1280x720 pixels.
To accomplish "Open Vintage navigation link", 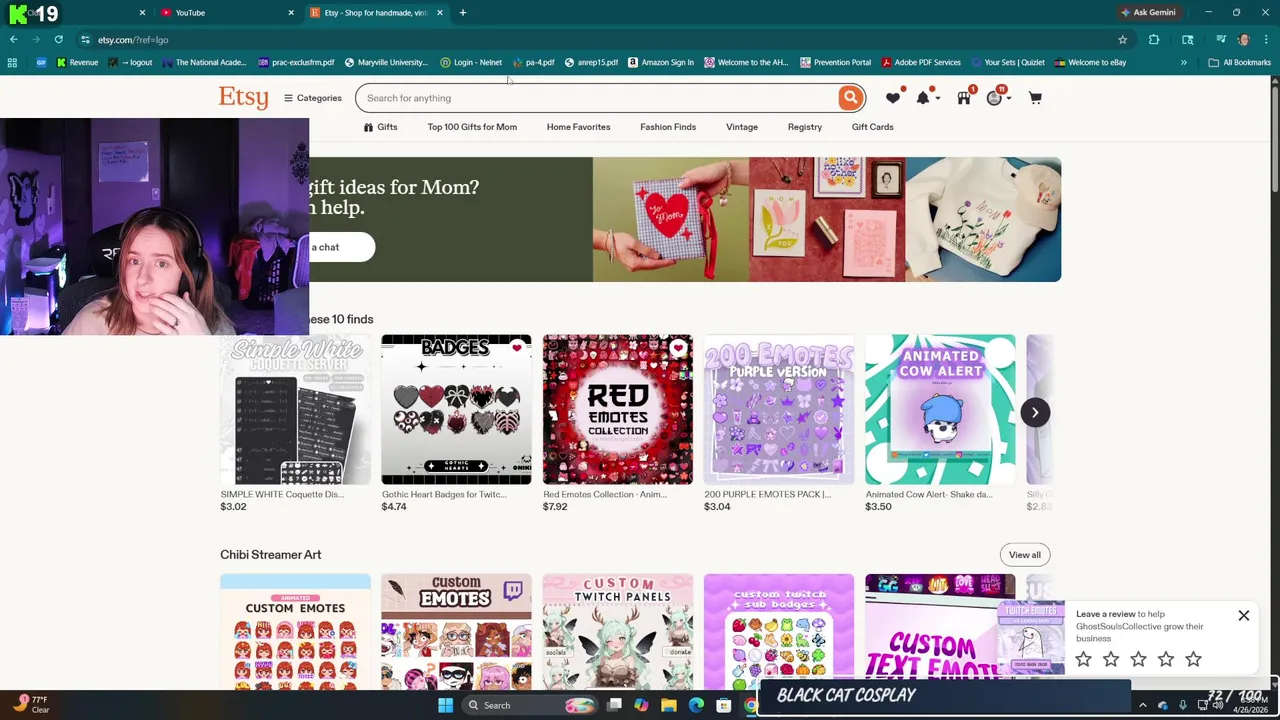I will click(x=742, y=127).
